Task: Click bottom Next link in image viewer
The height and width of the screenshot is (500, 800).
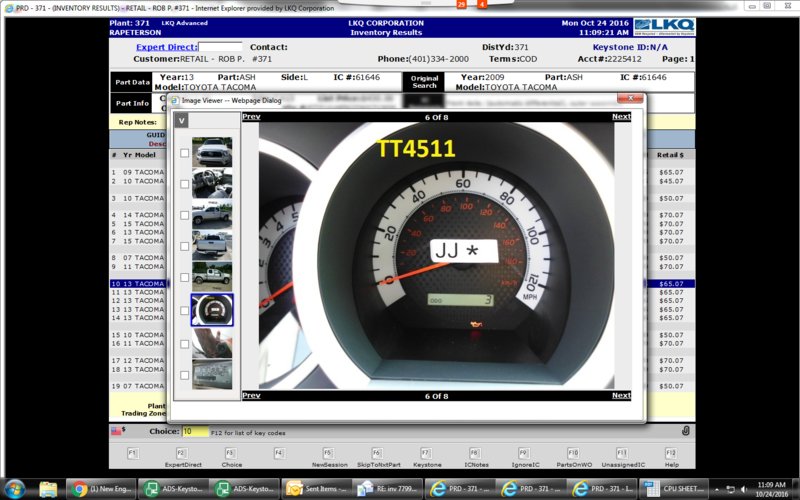Action: coord(621,395)
